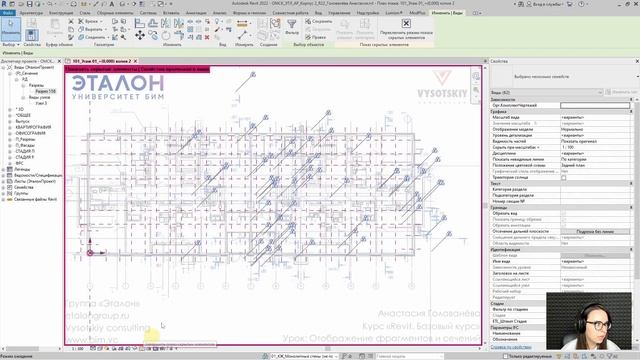
Task: Click the 'Подрезка без линии' button
Action: (595, 231)
